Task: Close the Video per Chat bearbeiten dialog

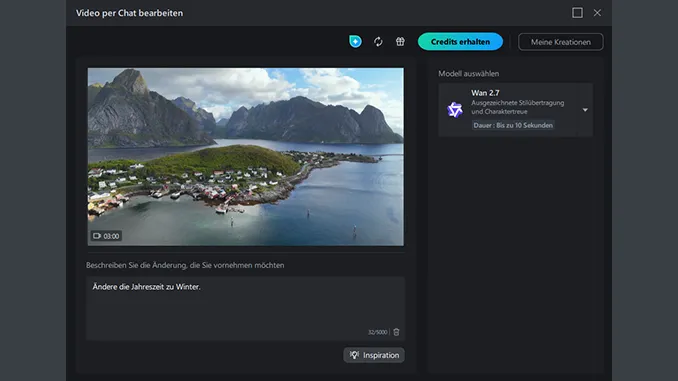Action: click(597, 13)
